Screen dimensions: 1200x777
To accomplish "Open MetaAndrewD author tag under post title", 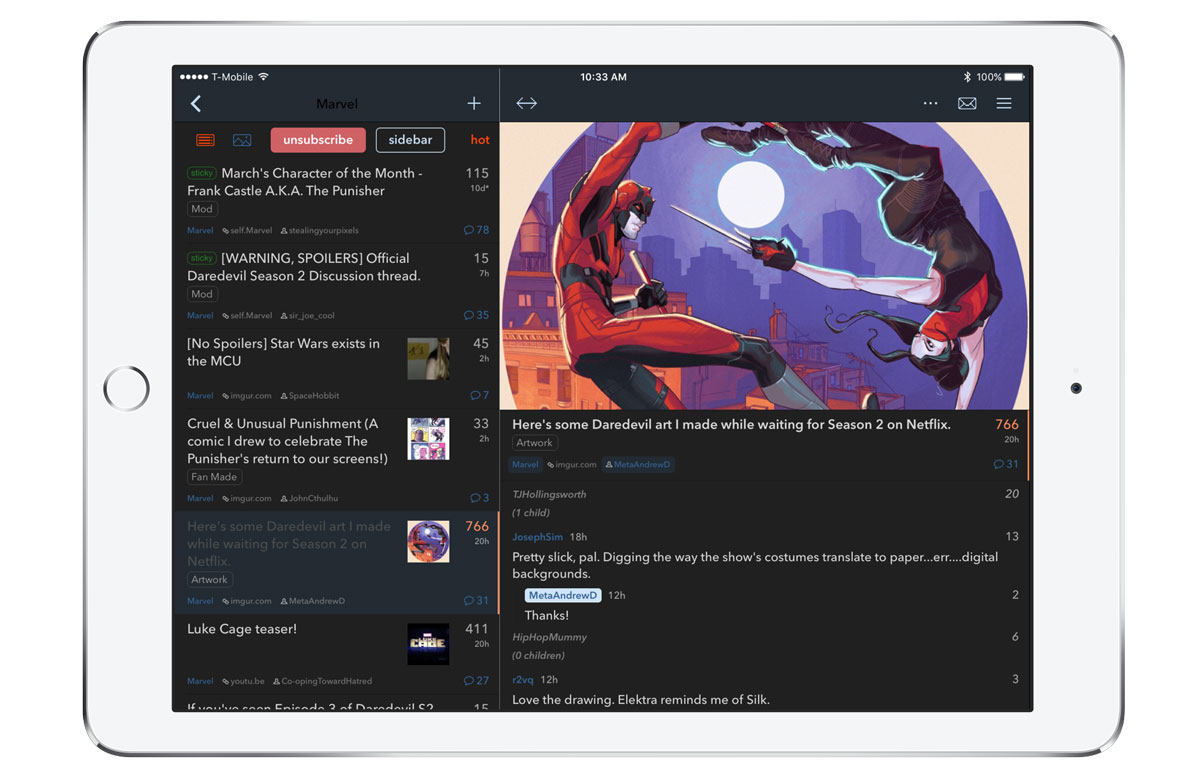I will coord(638,465).
